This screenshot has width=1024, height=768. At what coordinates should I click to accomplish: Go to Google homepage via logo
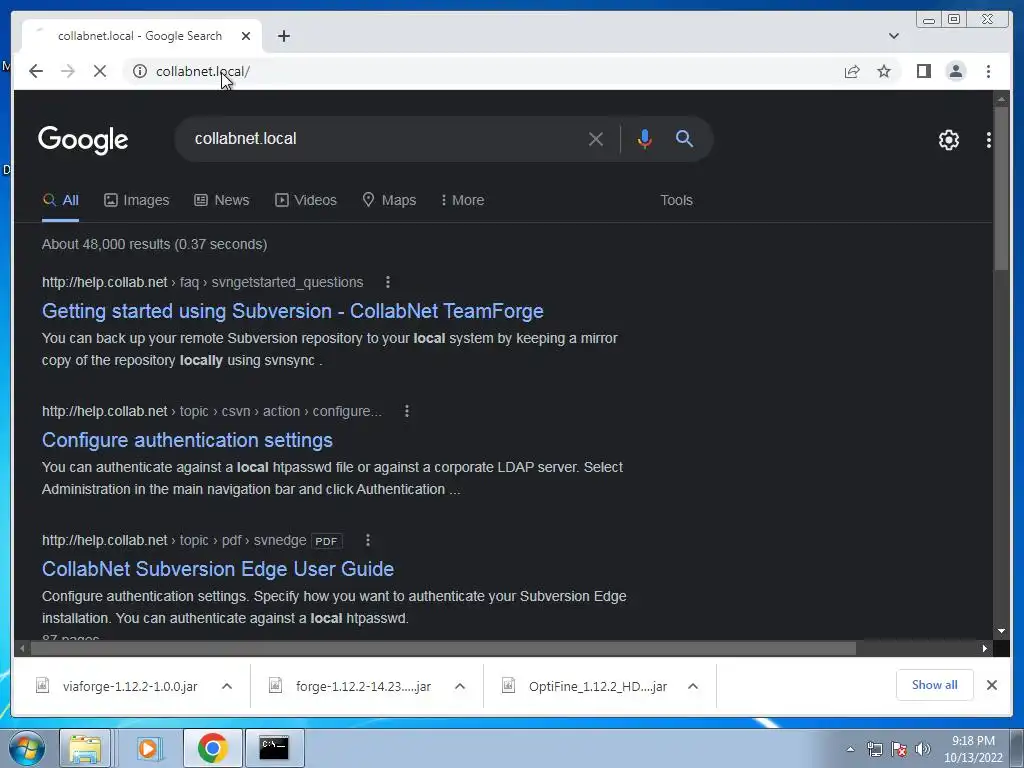pos(83,140)
